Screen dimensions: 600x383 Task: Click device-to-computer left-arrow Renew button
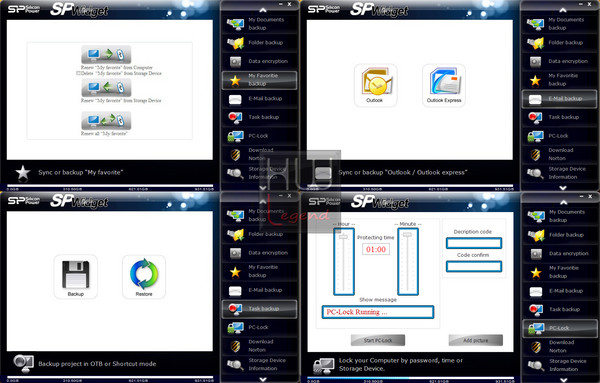[106, 88]
